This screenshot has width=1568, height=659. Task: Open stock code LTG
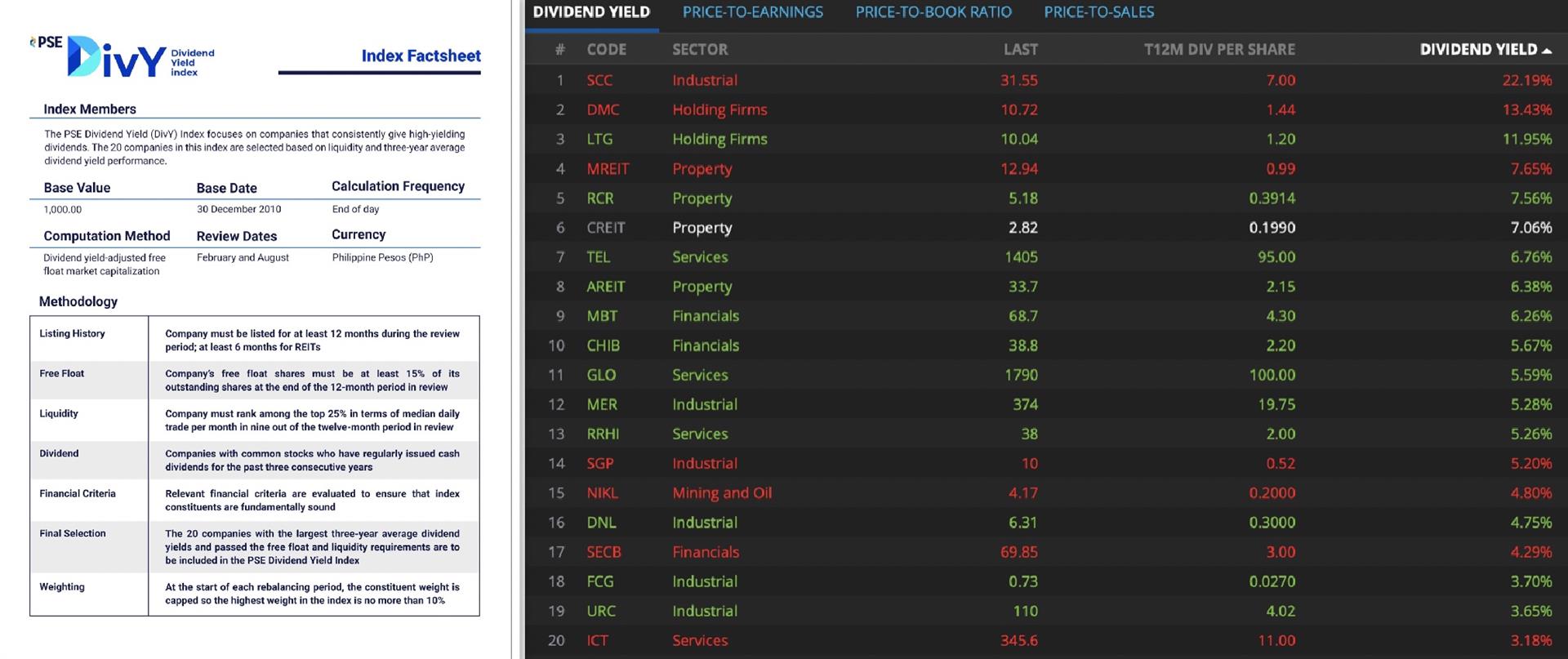(599, 139)
